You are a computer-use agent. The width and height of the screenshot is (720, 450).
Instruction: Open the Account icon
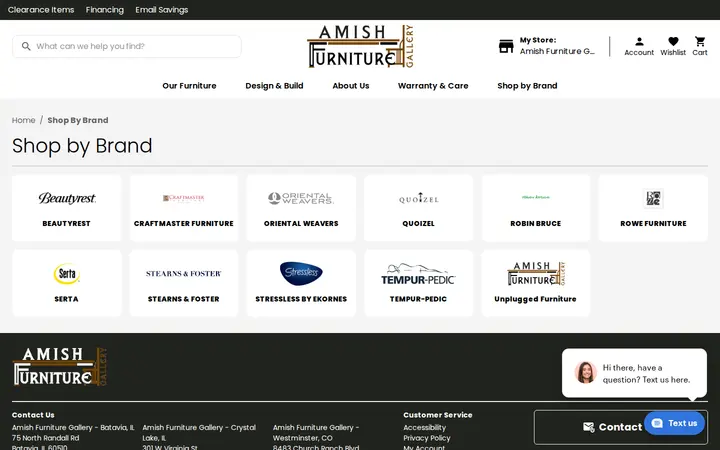tap(639, 41)
